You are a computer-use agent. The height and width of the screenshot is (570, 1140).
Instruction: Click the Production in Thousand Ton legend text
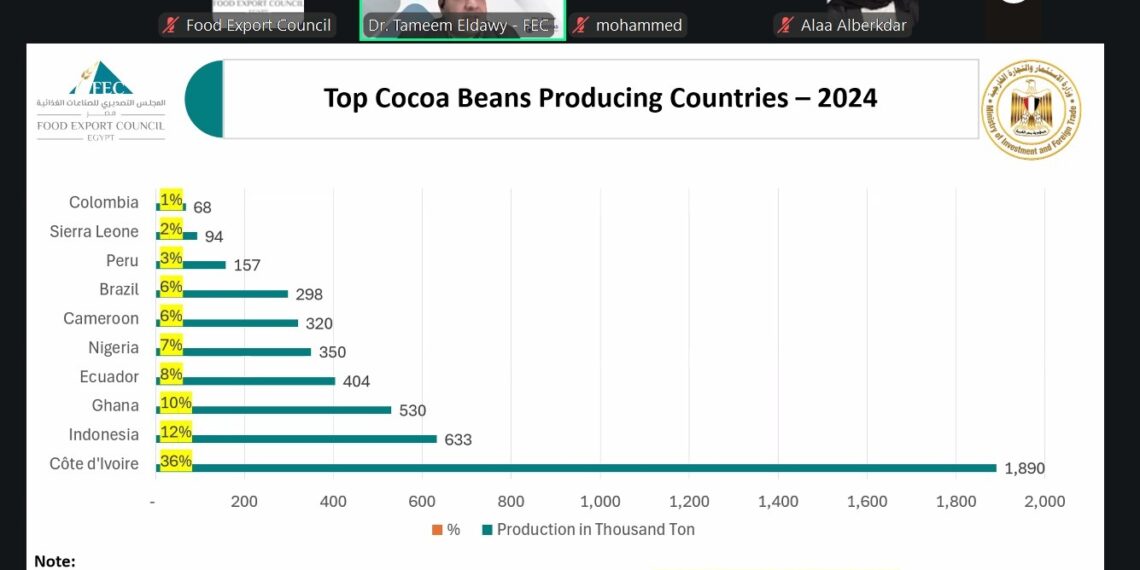[595, 530]
